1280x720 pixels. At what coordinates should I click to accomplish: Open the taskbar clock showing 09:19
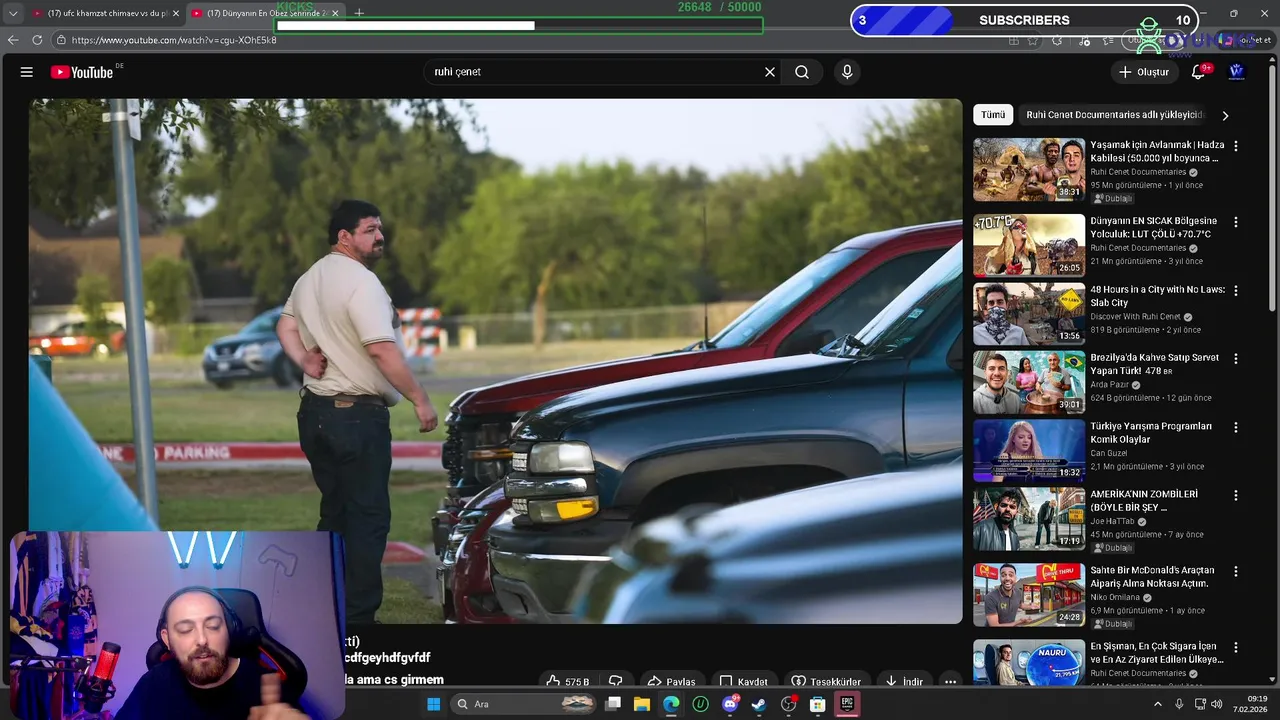coord(1249,704)
